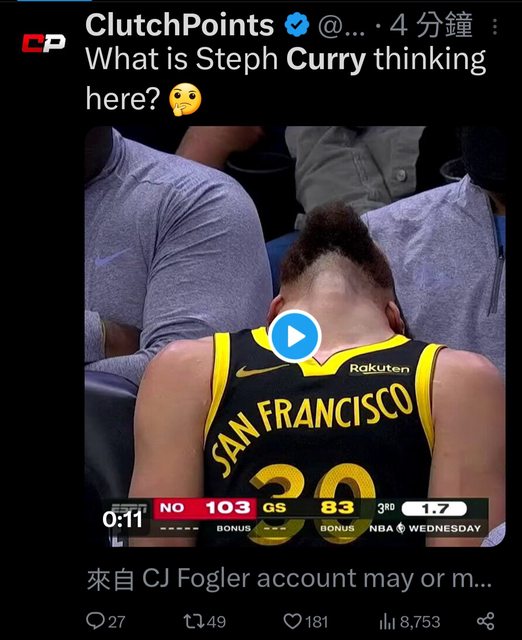Screen dimensions: 522x640
Task: Like the tweet with the heart icon
Action: (292, 621)
